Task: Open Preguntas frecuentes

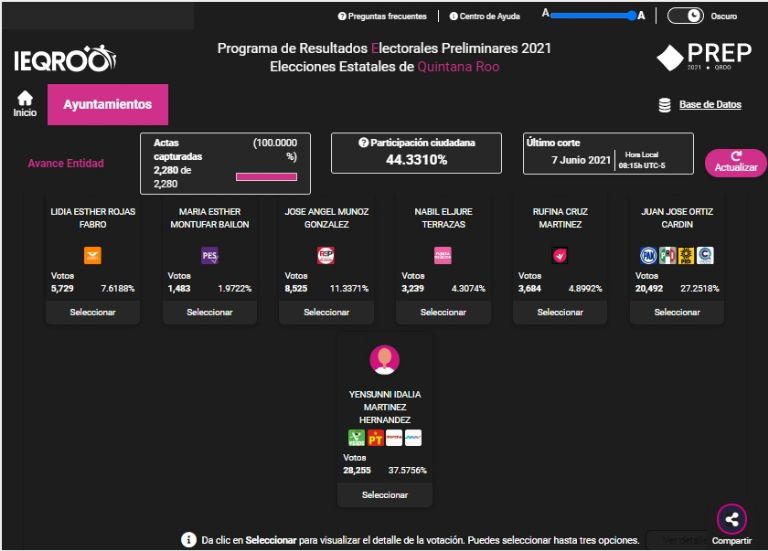Action: pyautogui.click(x=382, y=16)
